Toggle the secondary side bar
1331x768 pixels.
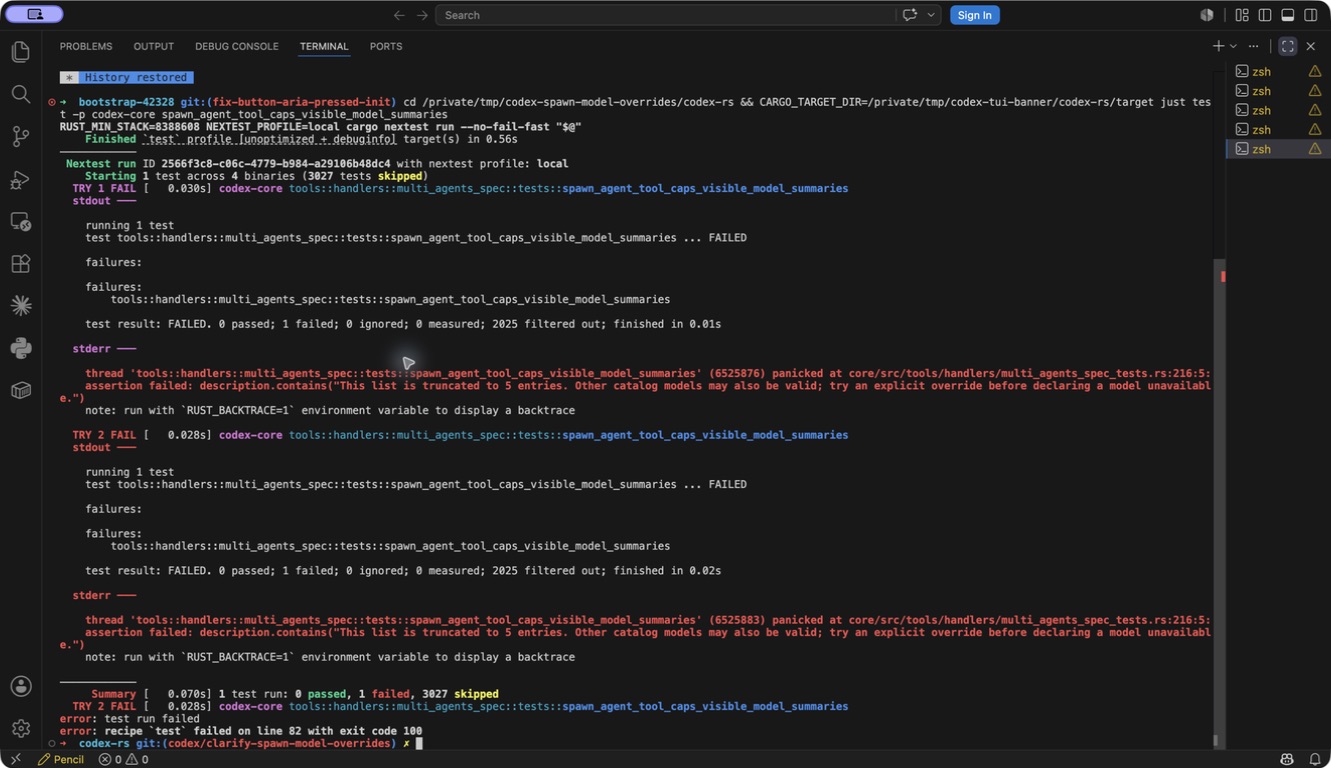click(x=1311, y=15)
